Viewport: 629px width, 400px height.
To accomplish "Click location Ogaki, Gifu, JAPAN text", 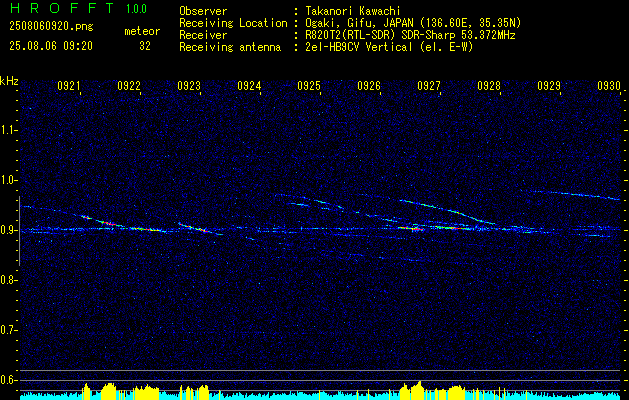I will 413,23.
